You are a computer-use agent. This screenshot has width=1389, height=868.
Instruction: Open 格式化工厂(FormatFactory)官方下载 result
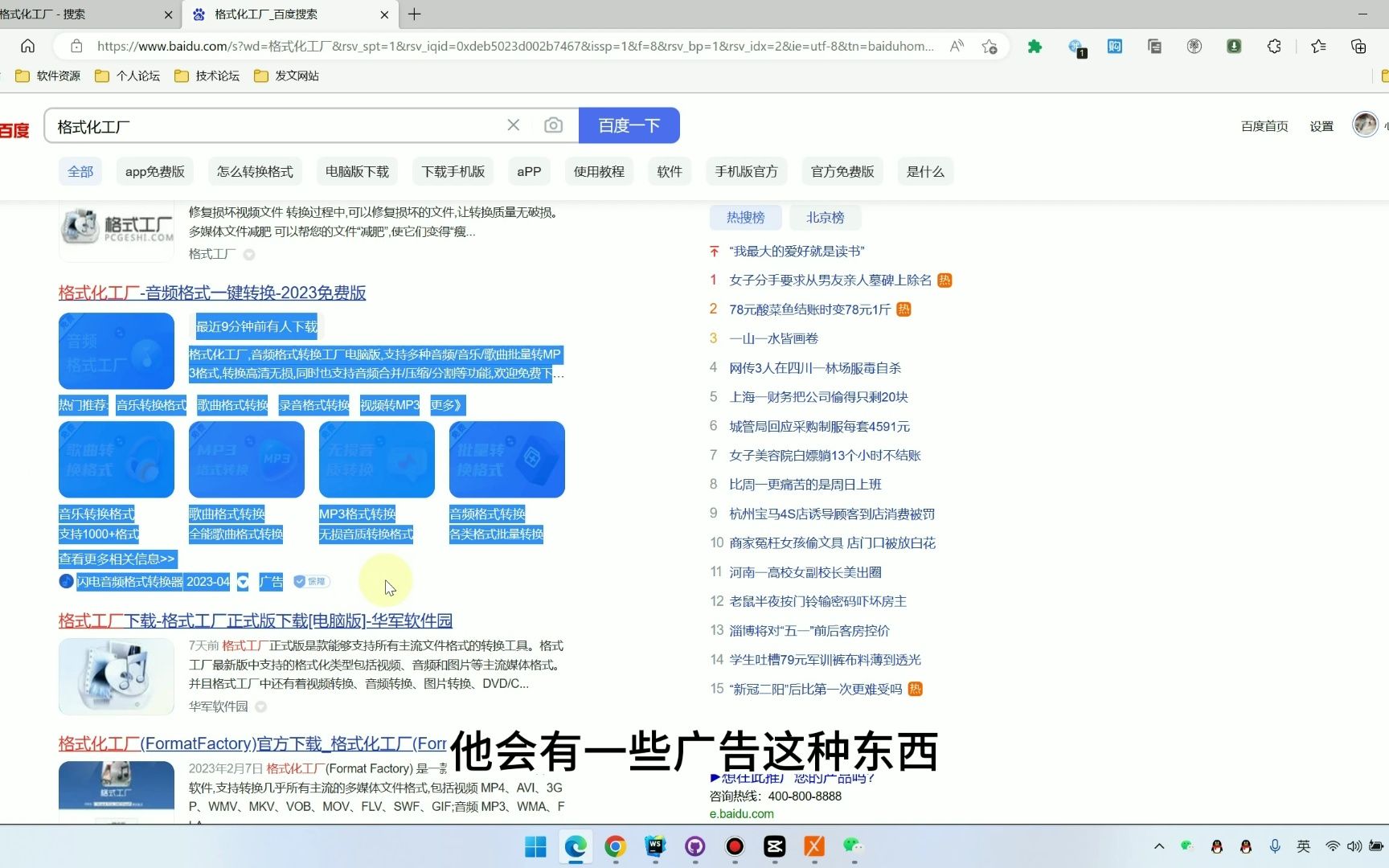(252, 744)
